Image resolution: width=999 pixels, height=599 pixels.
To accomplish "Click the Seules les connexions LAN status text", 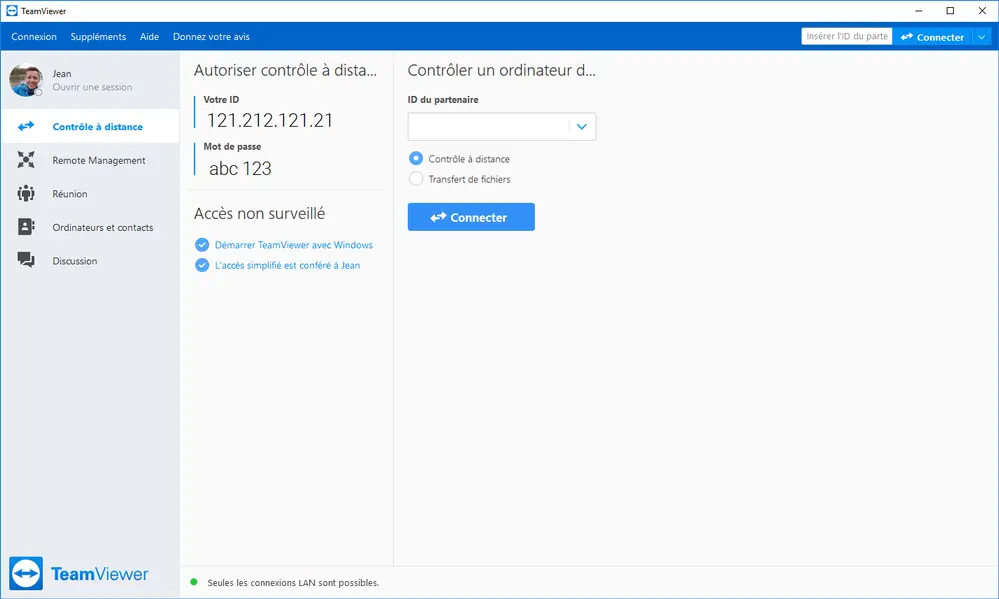I will 293,582.
